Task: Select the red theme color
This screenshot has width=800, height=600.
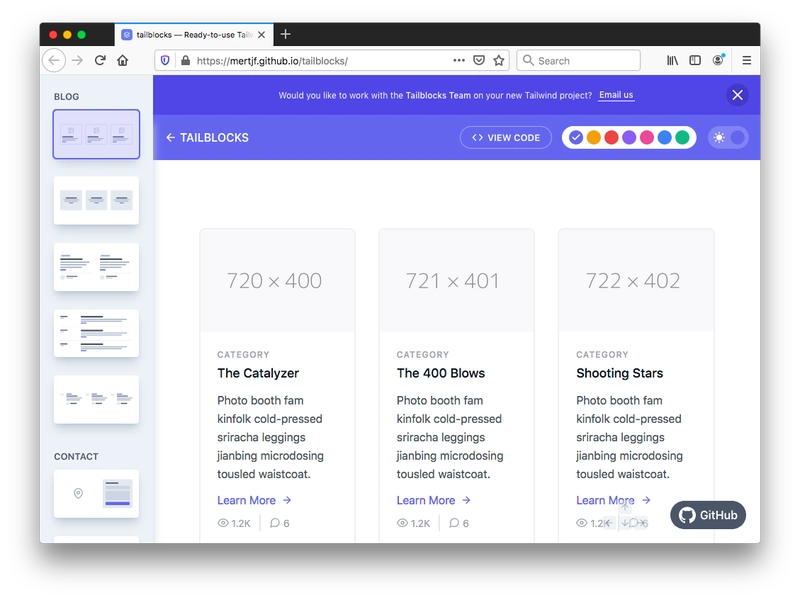Action: pyautogui.click(x=611, y=138)
